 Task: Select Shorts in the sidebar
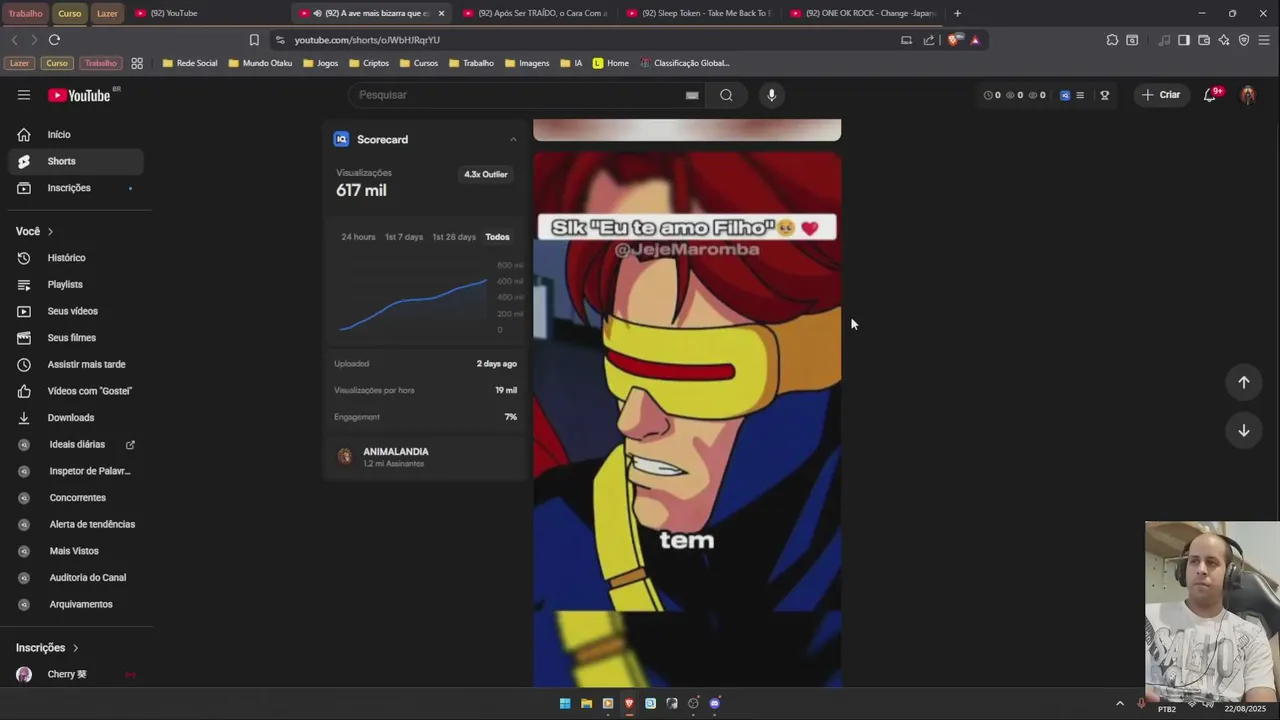[76, 161]
